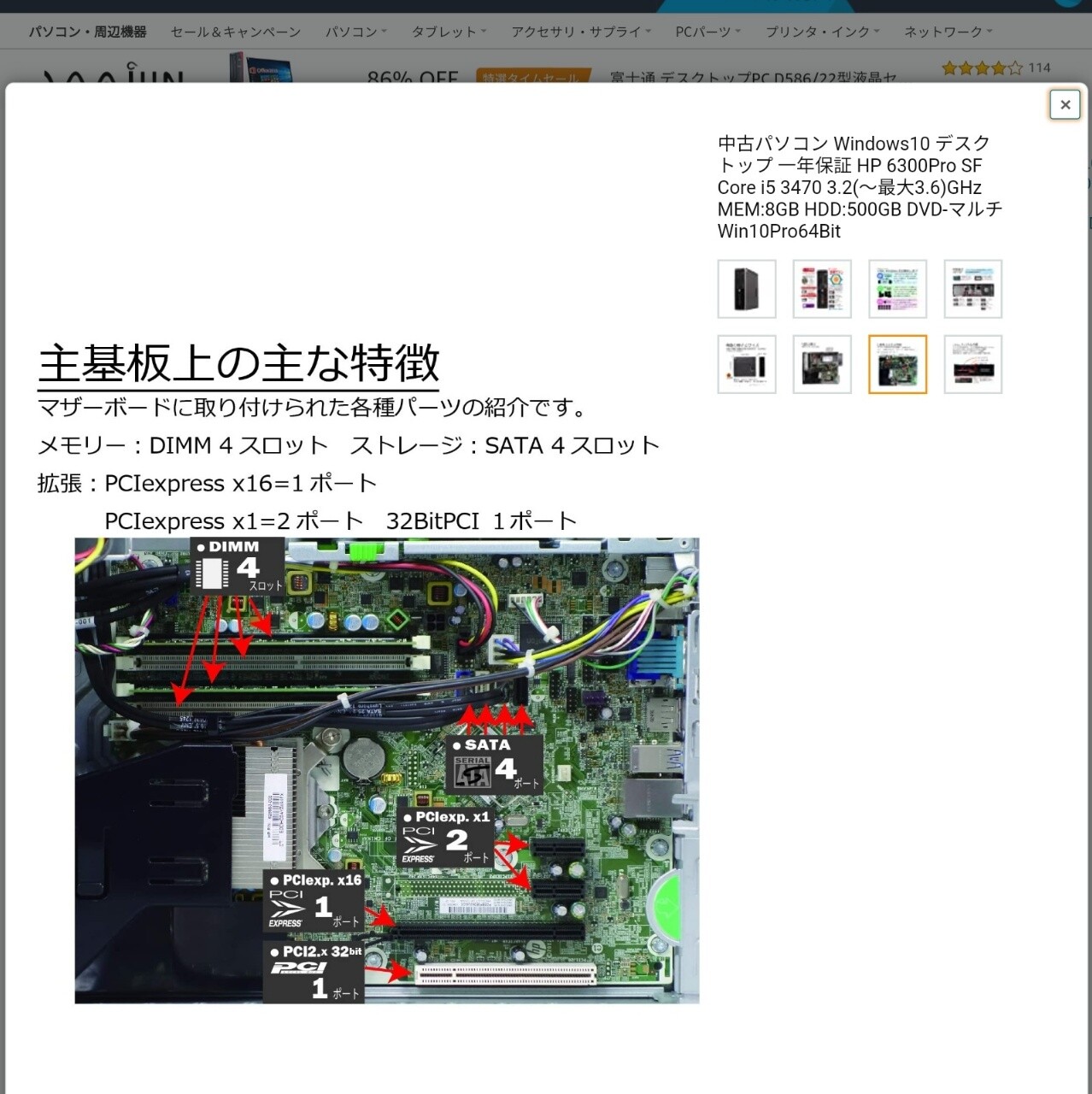The width and height of the screenshot is (1092, 1094).
Task: Open the アクセサリ・サプライ dropdown
Action: (x=580, y=32)
